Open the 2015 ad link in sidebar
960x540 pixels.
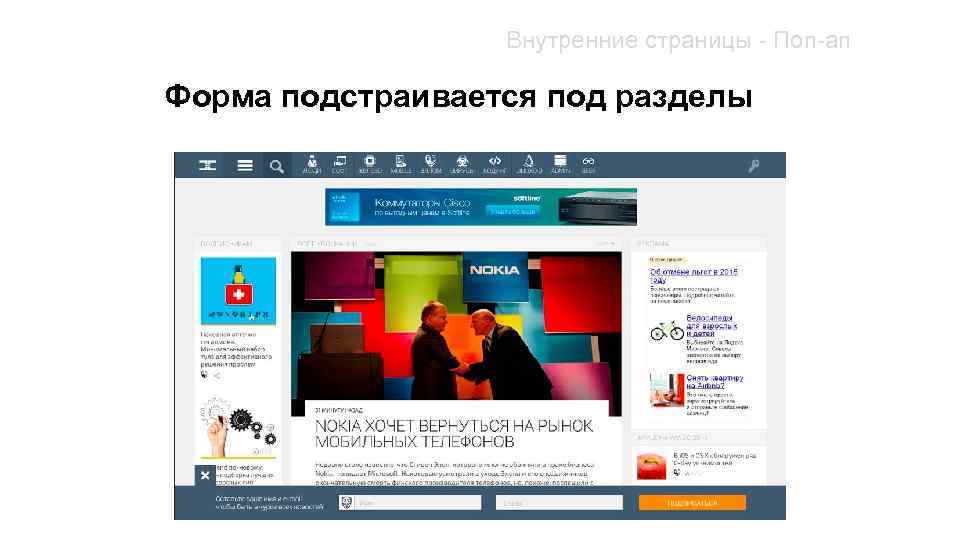(x=694, y=276)
